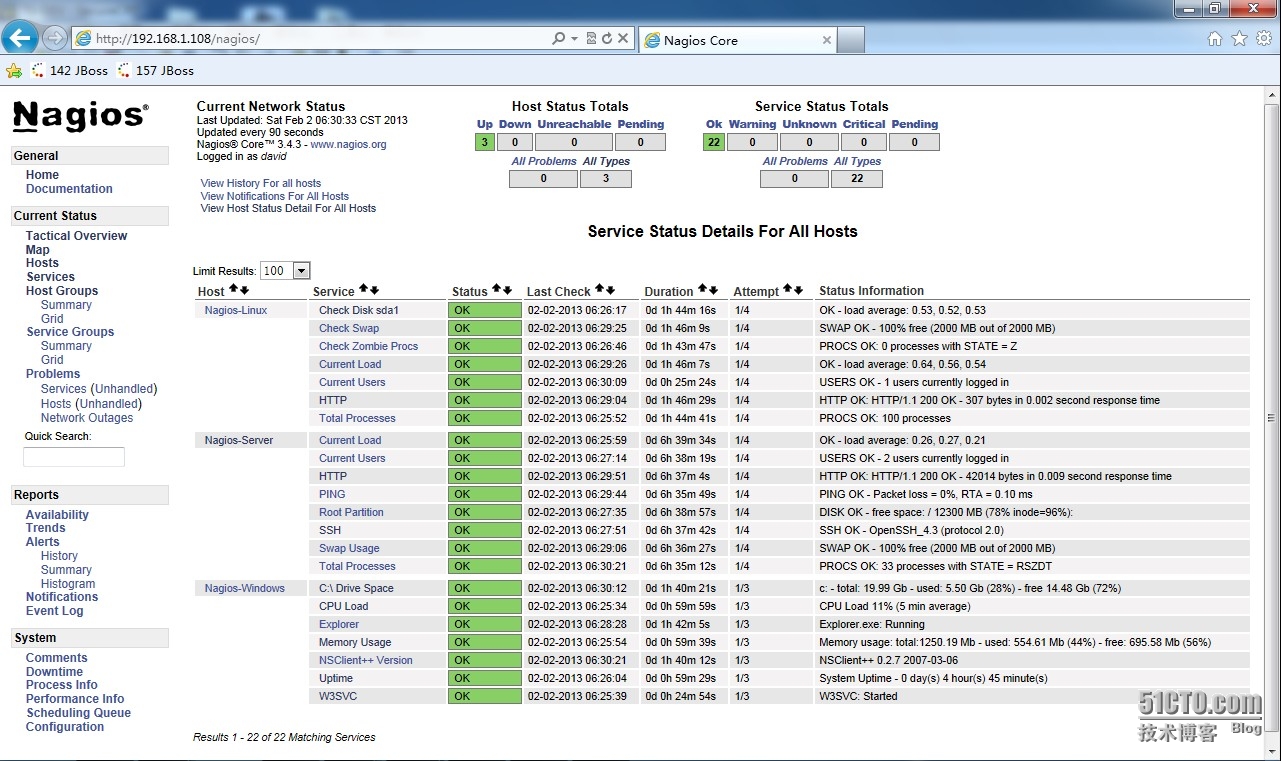Open the NSClient++ Version service

(365, 660)
